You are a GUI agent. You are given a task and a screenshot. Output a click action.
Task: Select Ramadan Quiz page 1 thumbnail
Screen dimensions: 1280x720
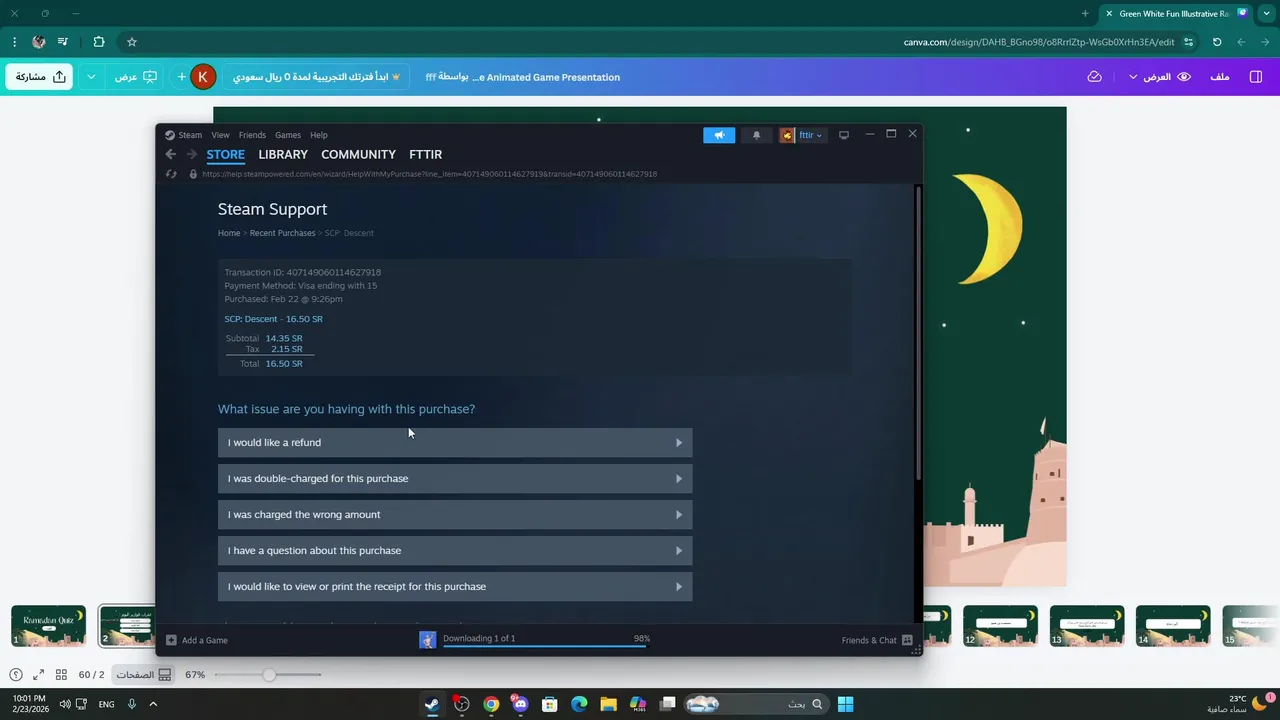[x=48, y=626]
